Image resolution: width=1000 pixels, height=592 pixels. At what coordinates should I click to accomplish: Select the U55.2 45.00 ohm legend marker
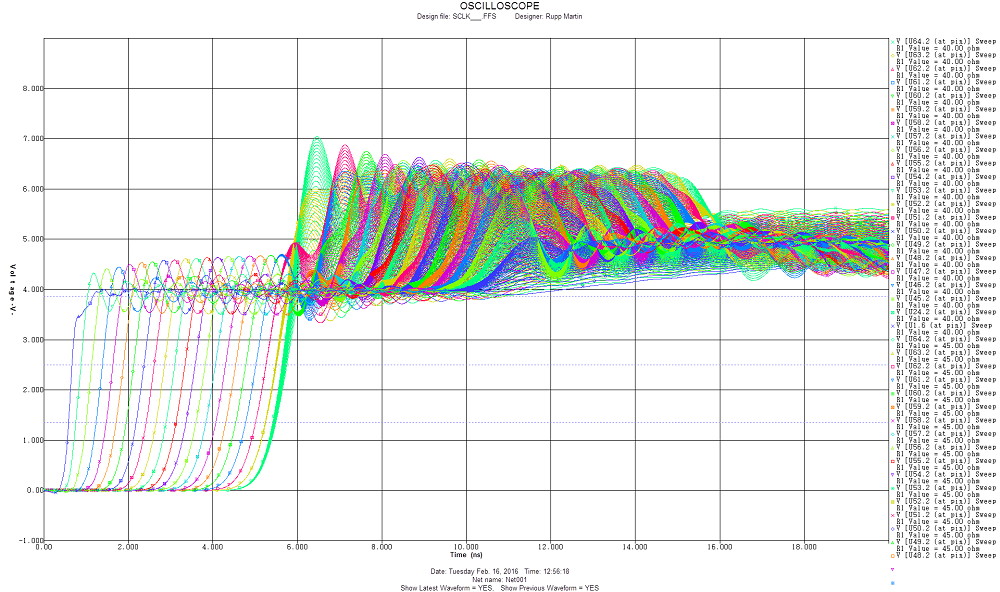(892, 461)
